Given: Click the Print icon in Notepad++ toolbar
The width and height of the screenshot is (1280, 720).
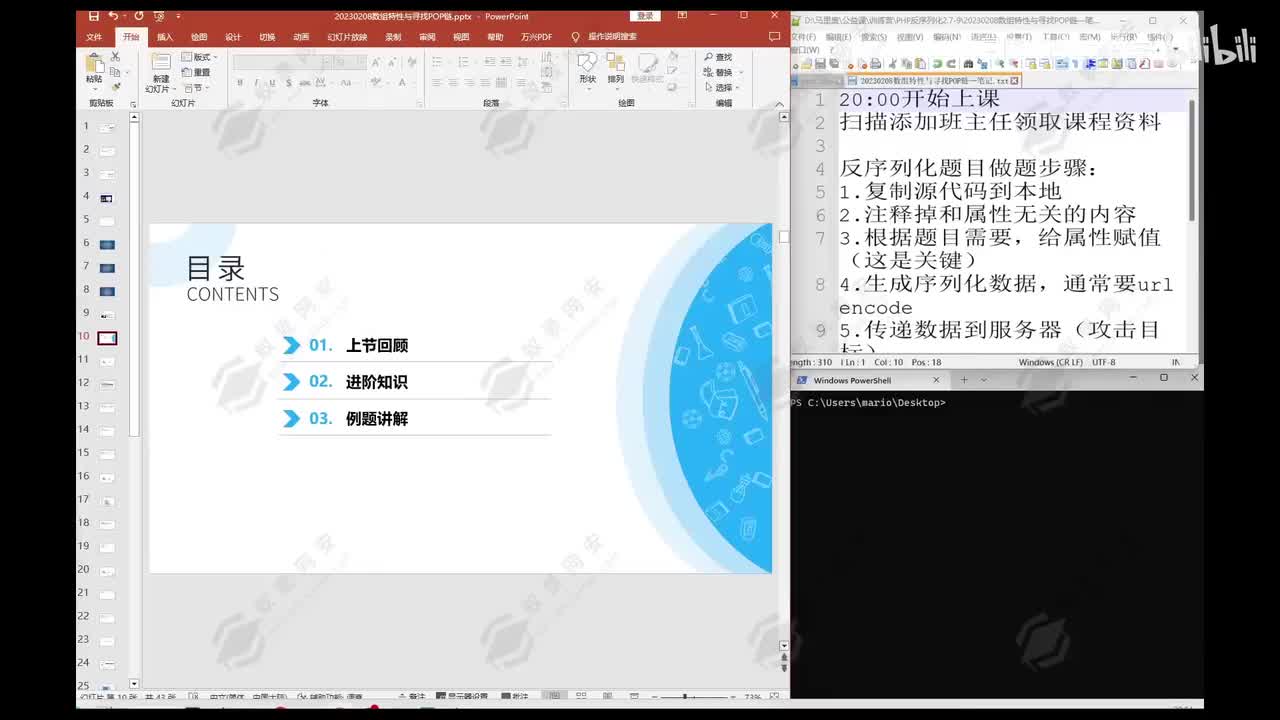Looking at the screenshot, I should click(x=875, y=63).
